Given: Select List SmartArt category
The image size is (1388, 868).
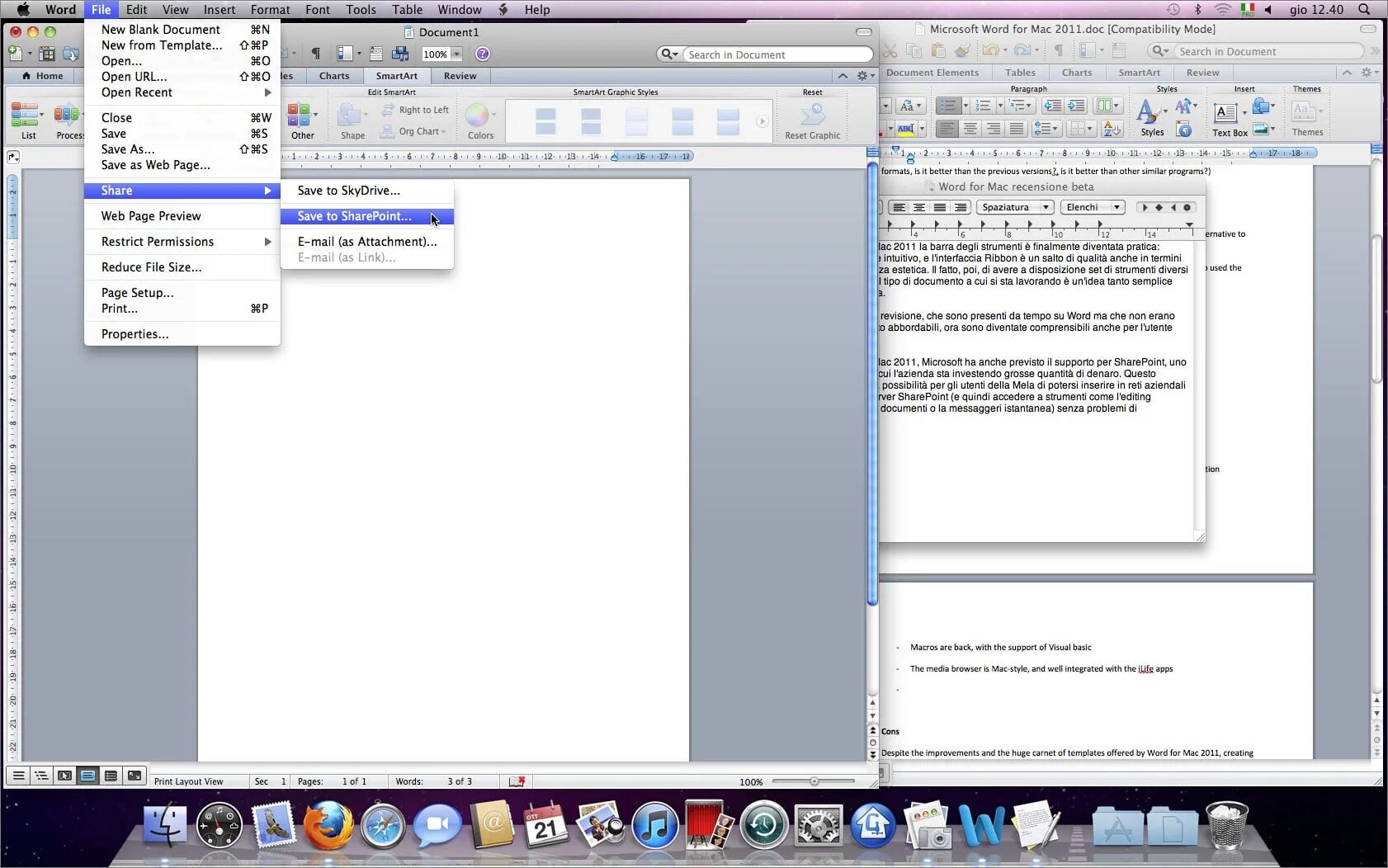Looking at the screenshot, I should pos(28,120).
